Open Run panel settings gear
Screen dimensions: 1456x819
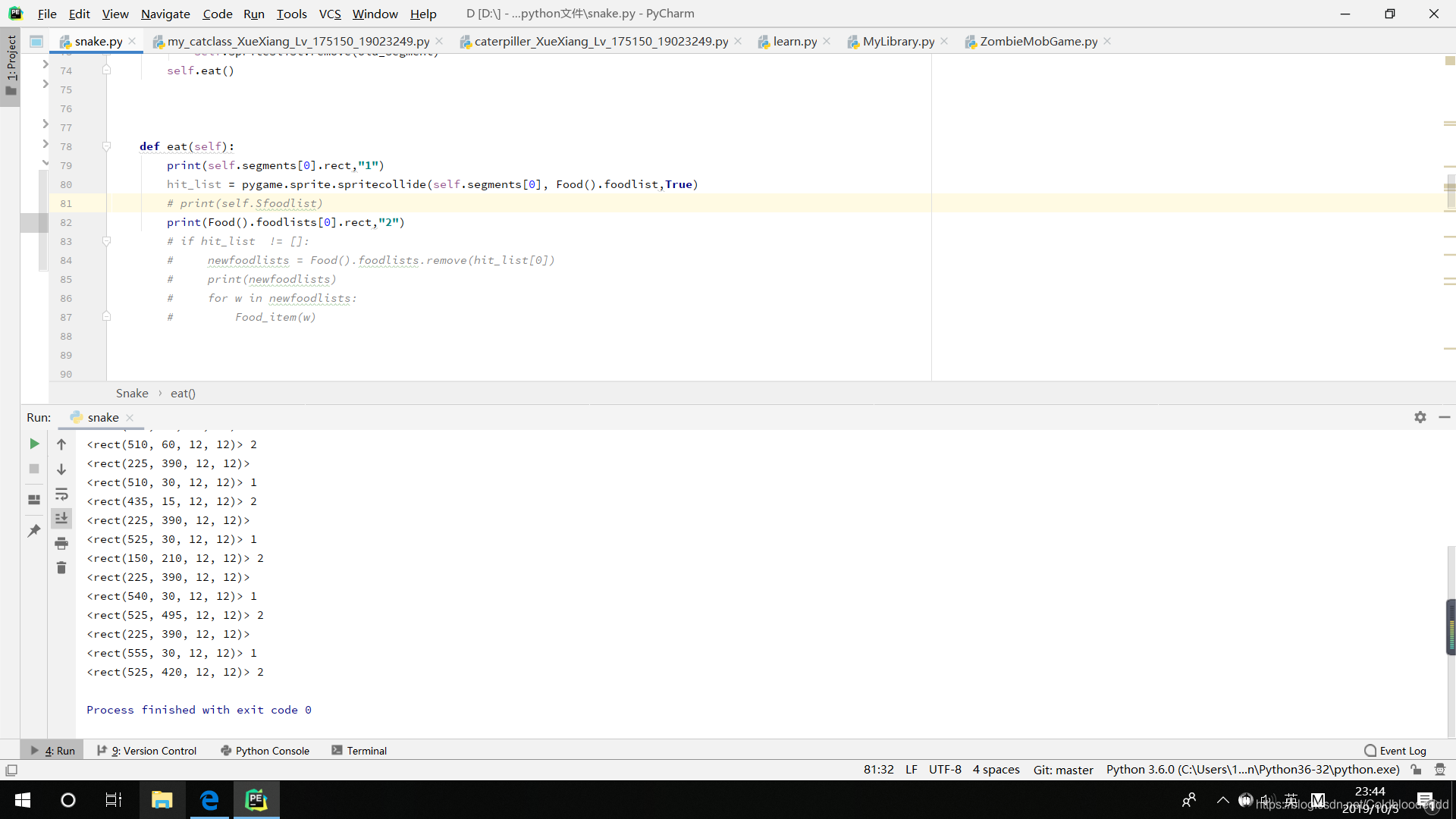(x=1420, y=417)
